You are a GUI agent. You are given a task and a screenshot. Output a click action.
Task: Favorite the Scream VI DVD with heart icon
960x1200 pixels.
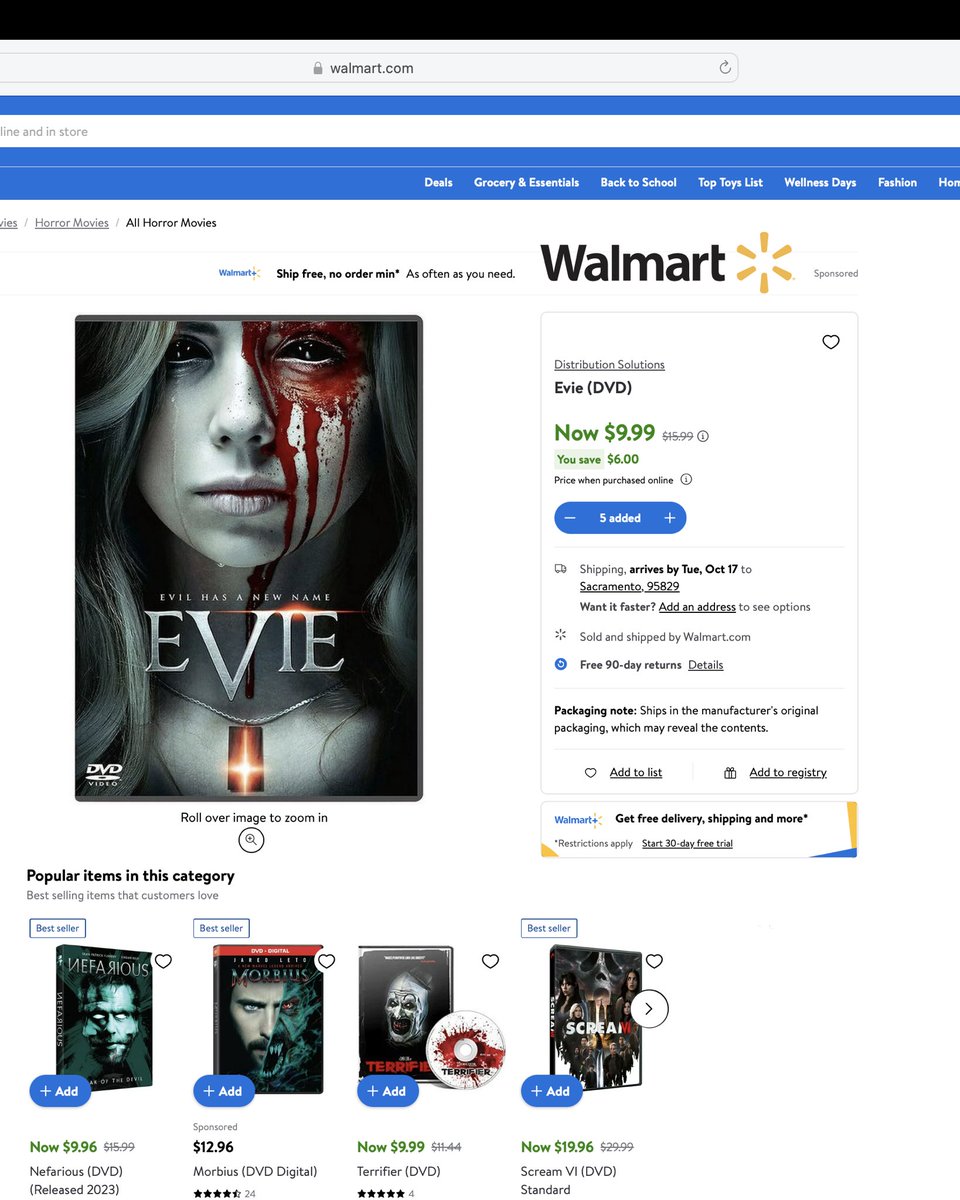pyautogui.click(x=654, y=961)
